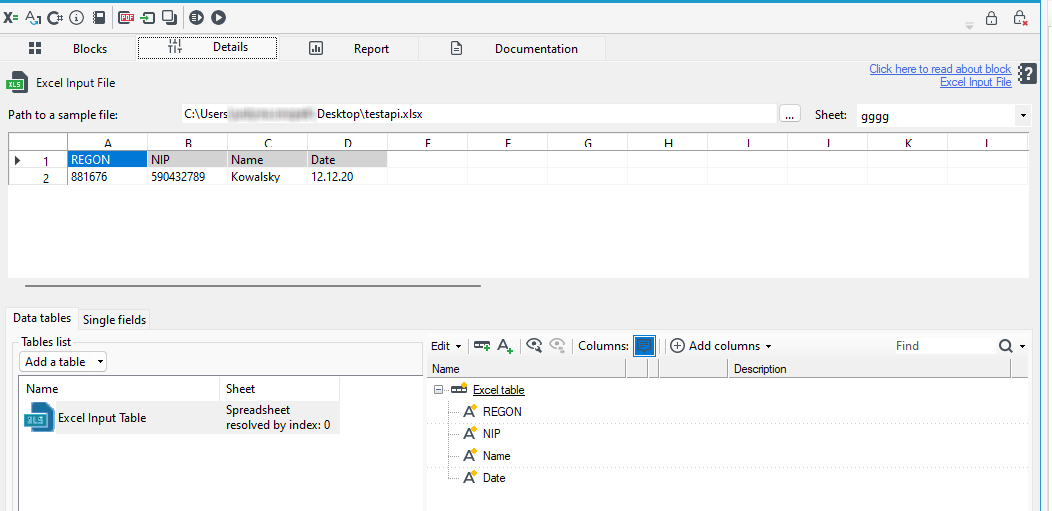This screenshot has width=1052, height=511.
Task: Switch to the Single fields tab
Action: pyautogui.click(x=114, y=320)
